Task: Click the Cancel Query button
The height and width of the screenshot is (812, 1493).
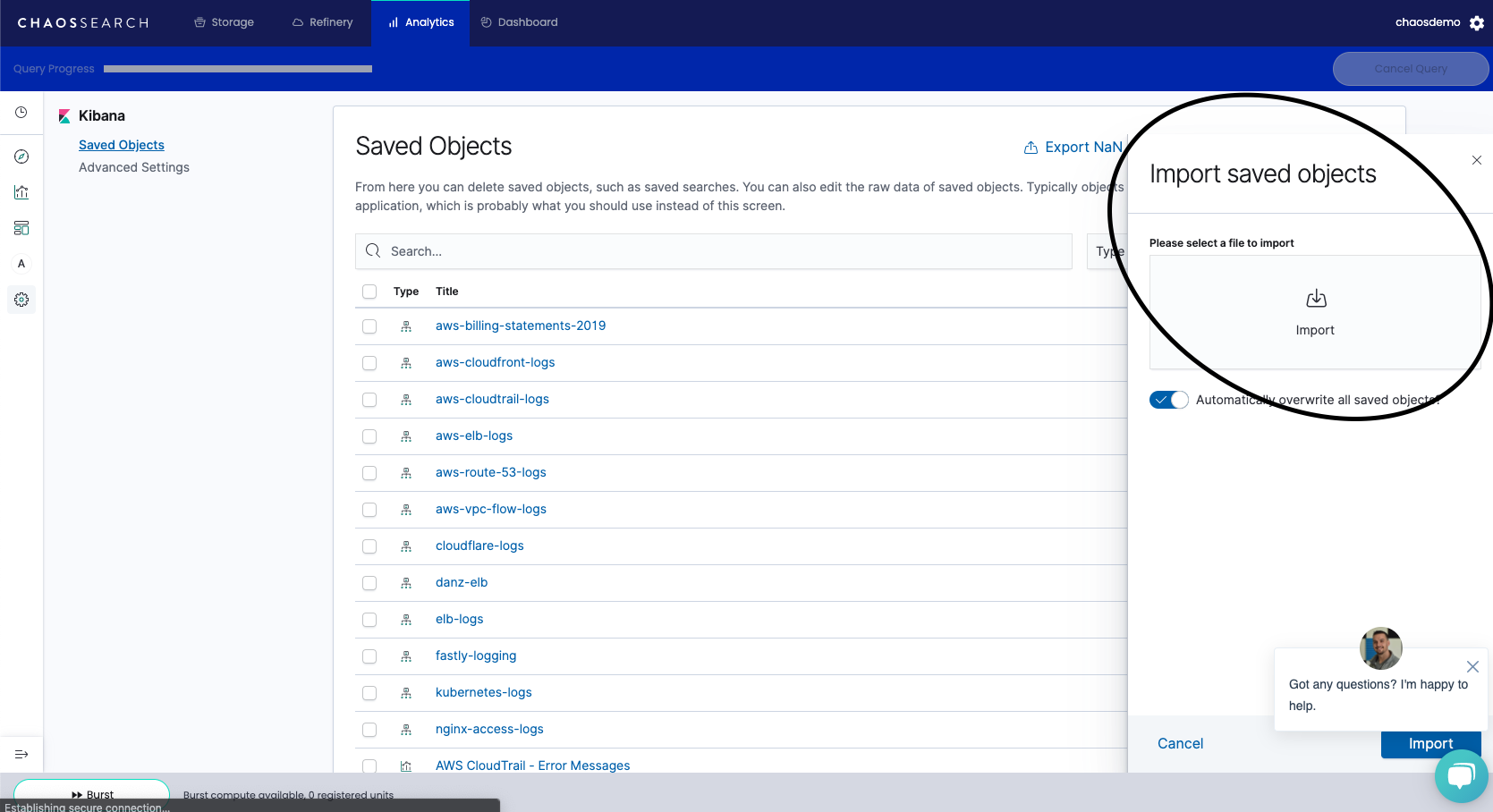Action: [x=1411, y=69]
